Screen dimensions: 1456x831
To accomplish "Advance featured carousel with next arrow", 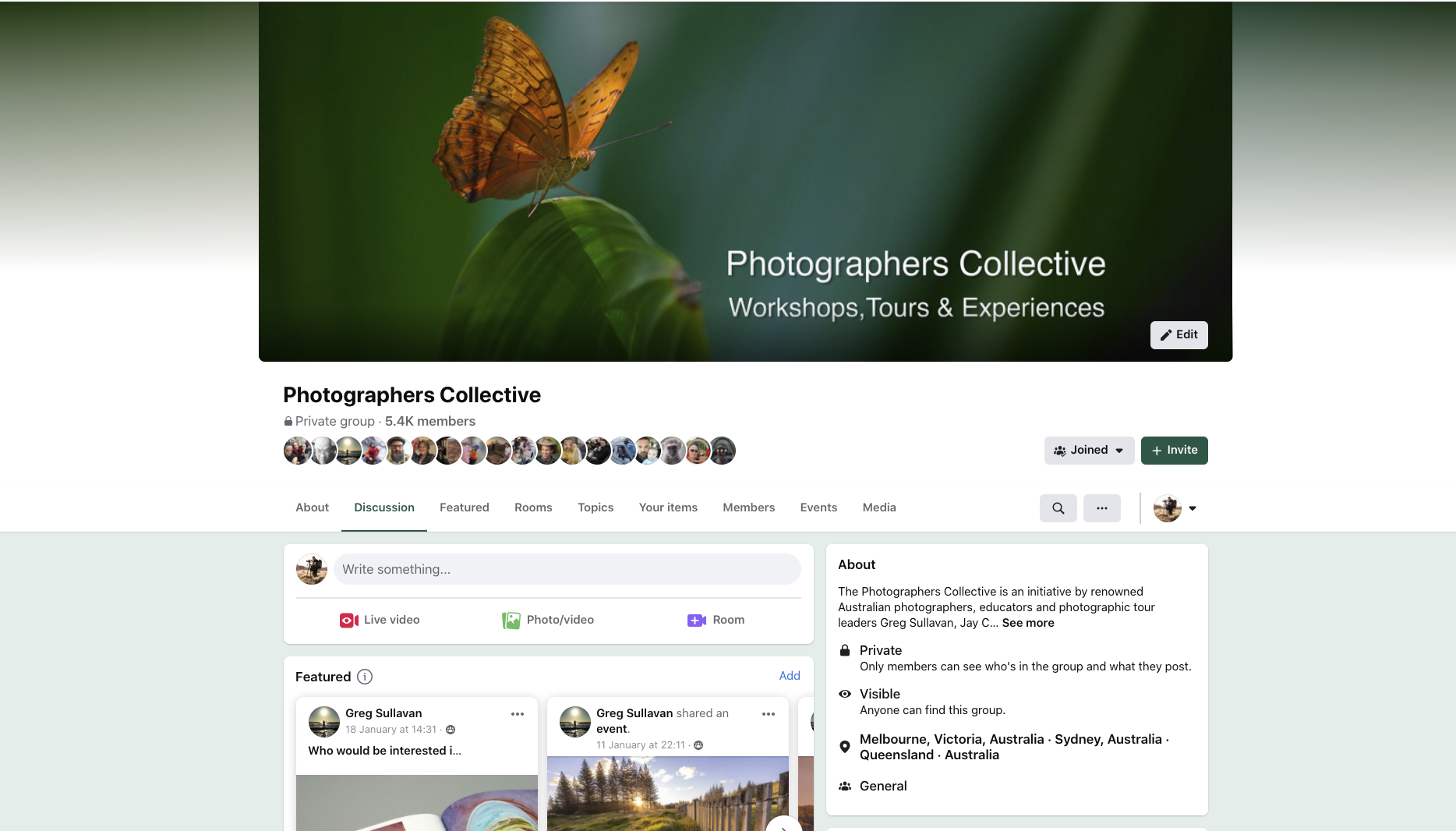I will coord(783,825).
